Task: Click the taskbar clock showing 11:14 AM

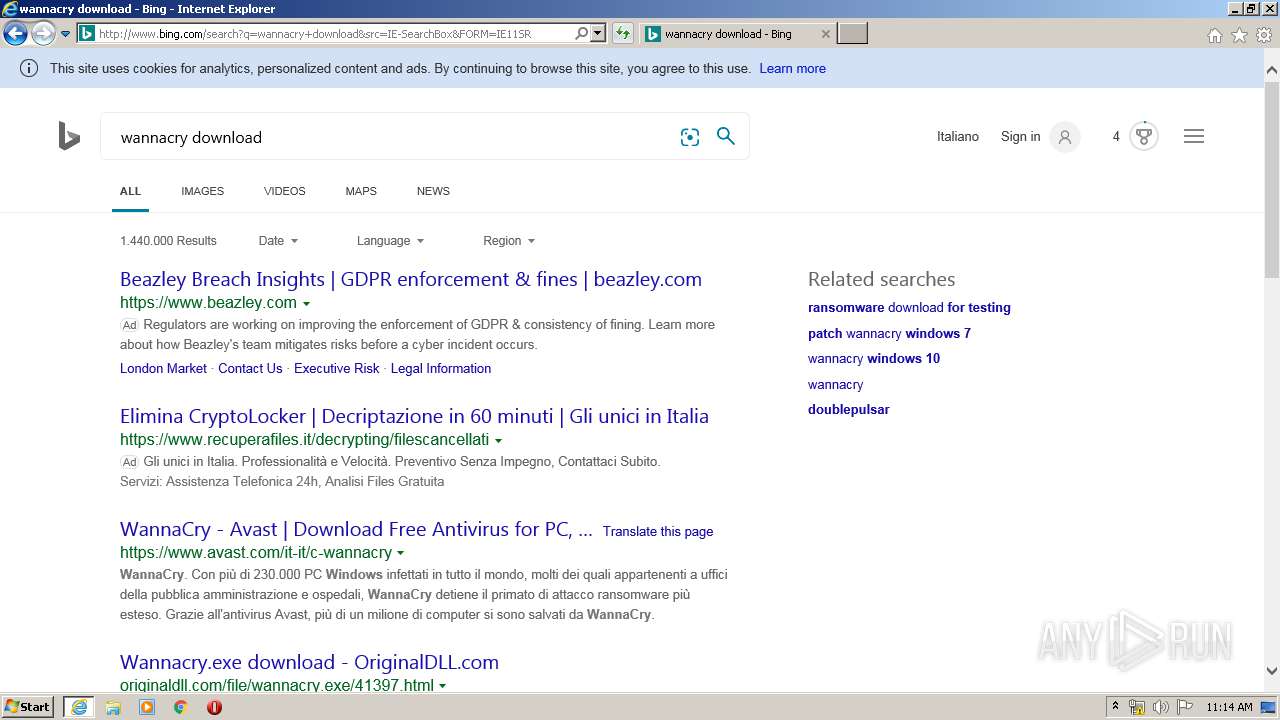Action: coord(1229,707)
